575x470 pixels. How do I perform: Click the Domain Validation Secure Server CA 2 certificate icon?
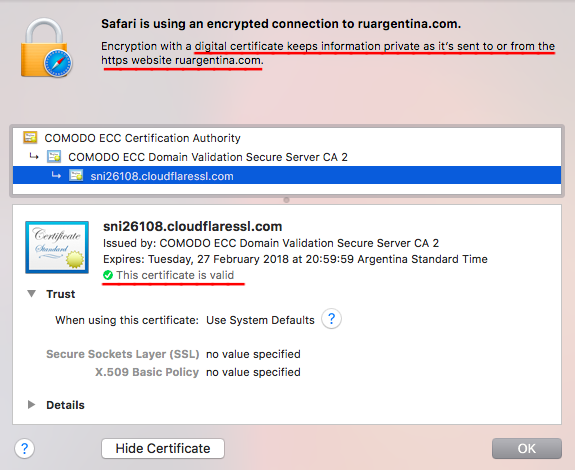[54, 157]
